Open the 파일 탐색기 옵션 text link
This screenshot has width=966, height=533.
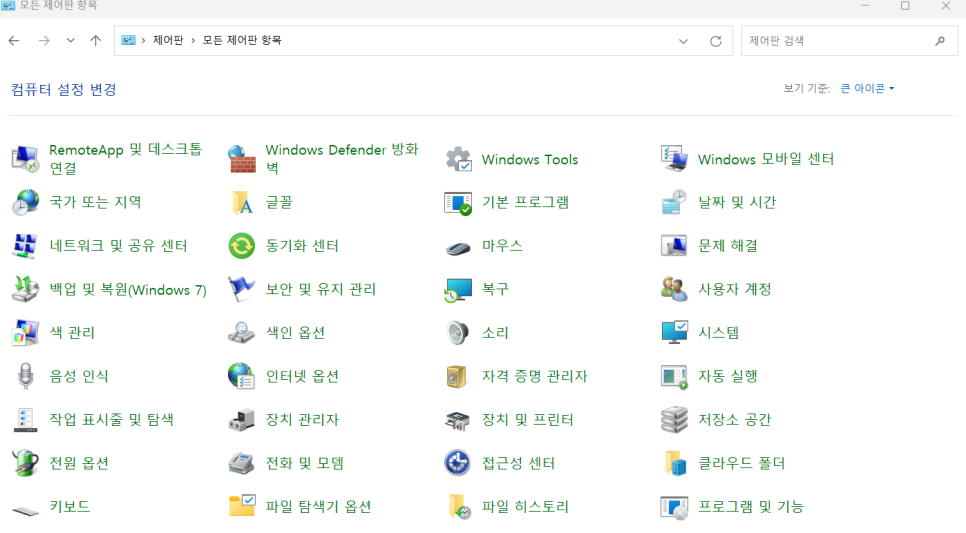click(x=318, y=507)
